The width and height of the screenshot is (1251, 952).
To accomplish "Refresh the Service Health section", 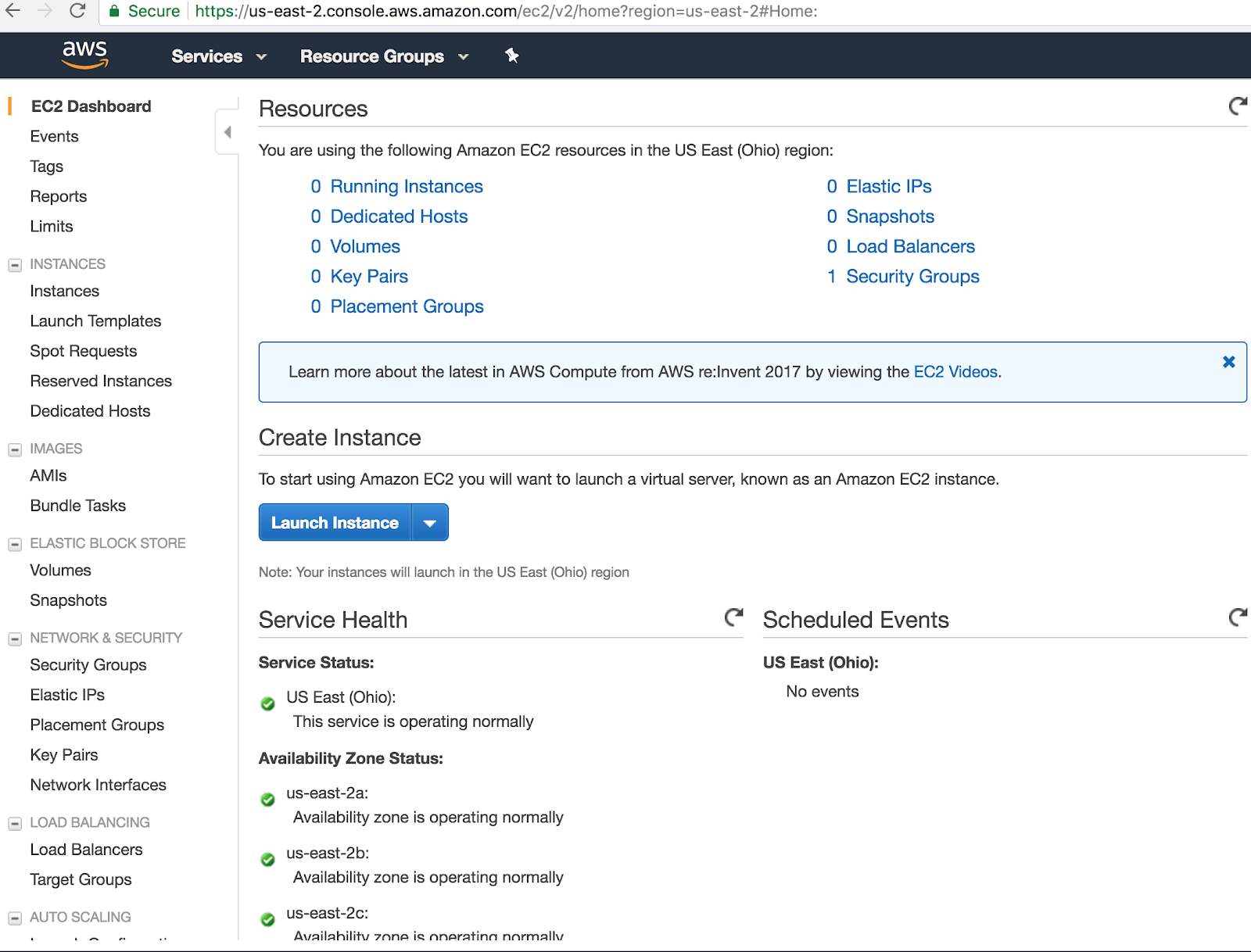I will click(x=733, y=617).
